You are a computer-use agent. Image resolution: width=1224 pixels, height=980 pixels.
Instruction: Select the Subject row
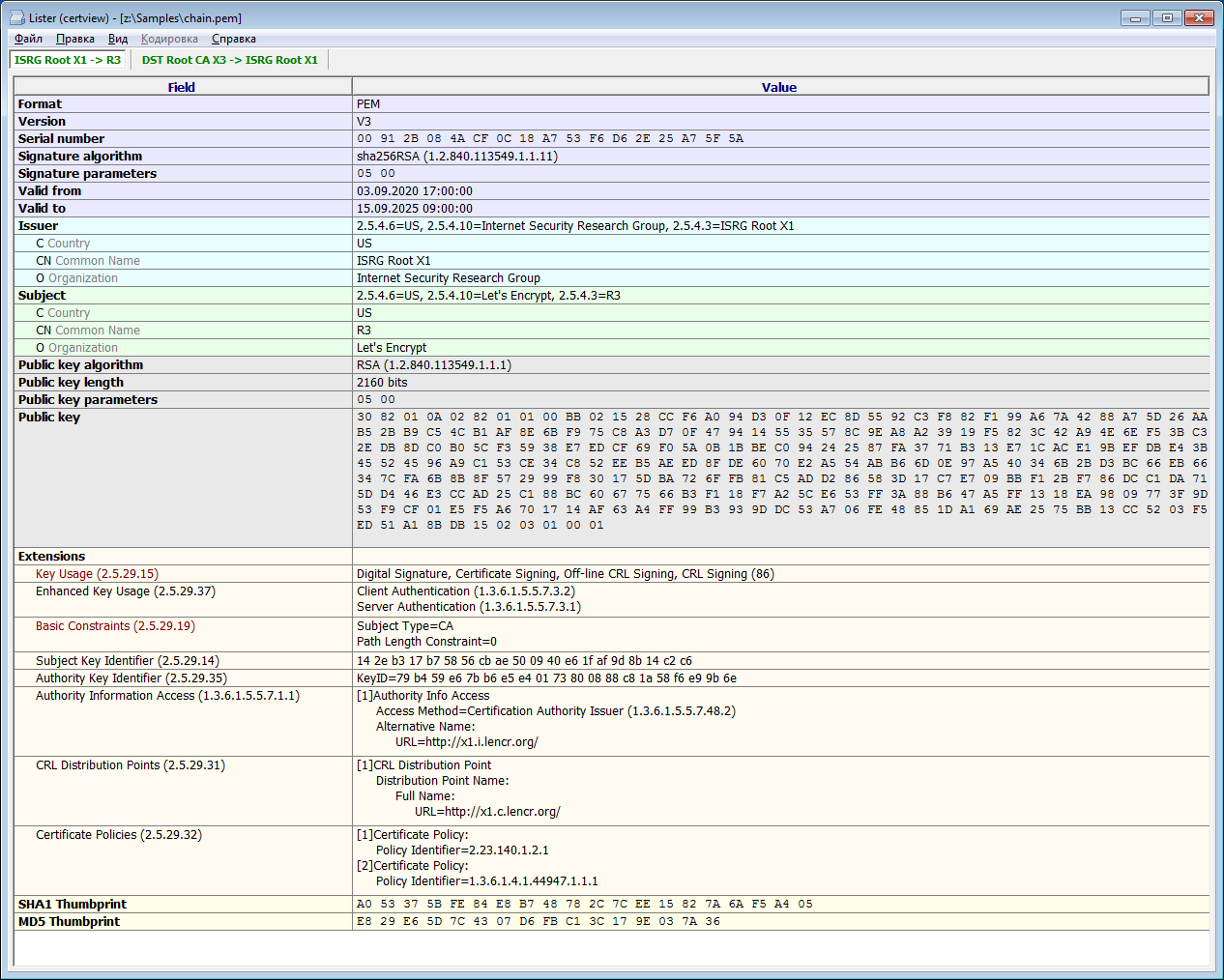coord(42,296)
